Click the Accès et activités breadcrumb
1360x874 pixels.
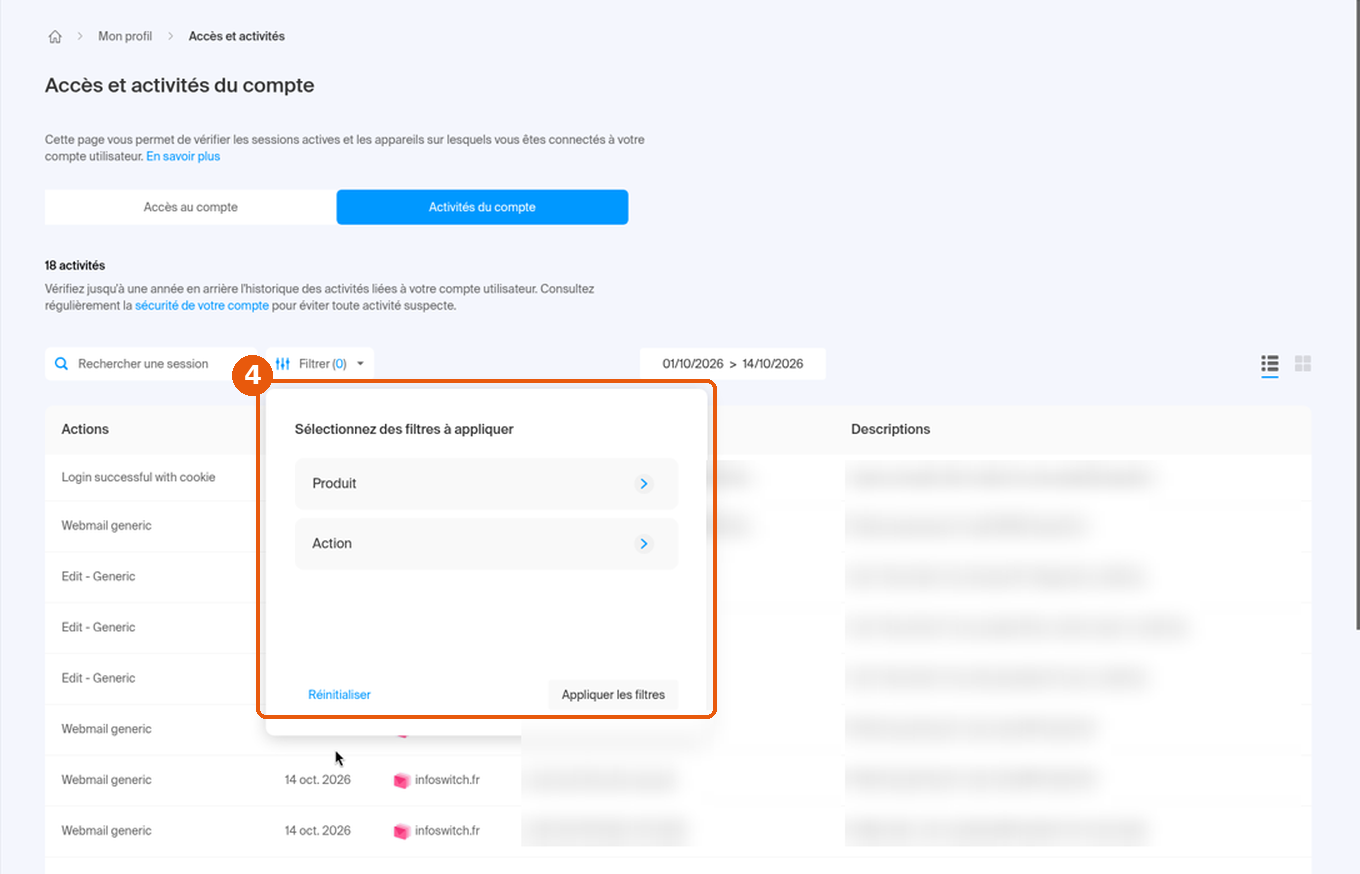(237, 36)
